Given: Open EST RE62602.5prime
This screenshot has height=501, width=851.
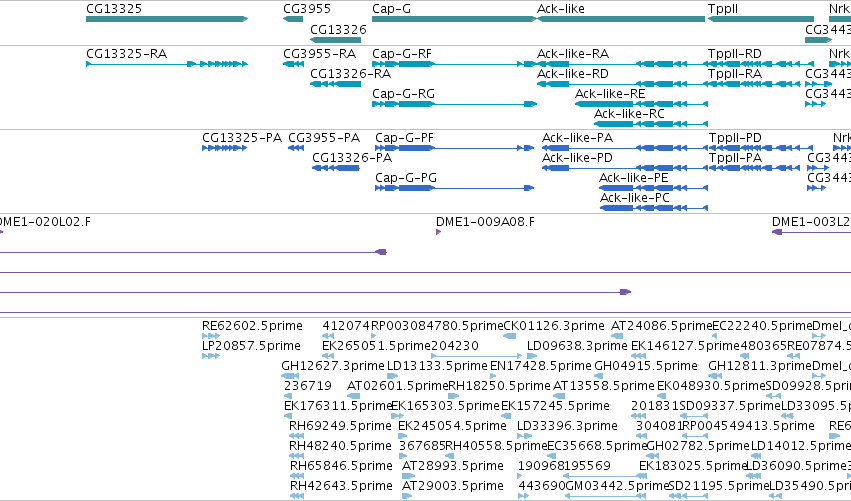Looking at the screenshot, I should [252, 326].
